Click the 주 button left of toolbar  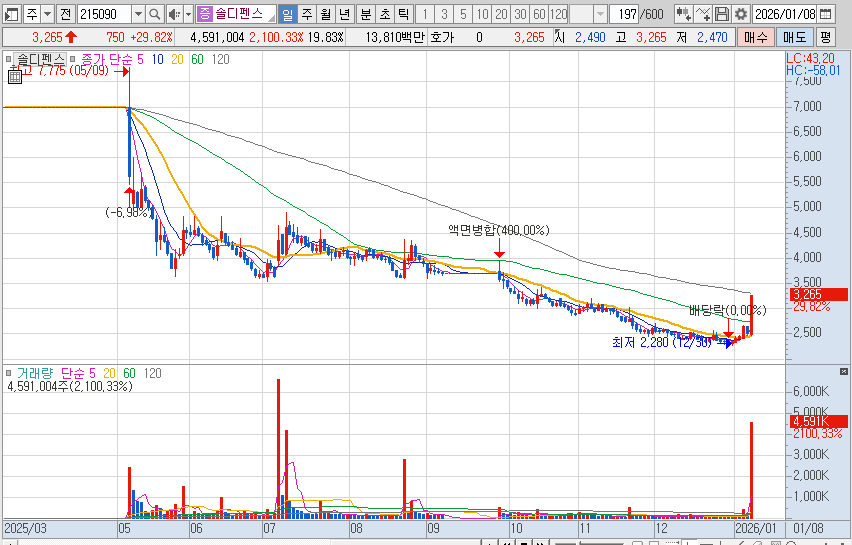coord(32,14)
